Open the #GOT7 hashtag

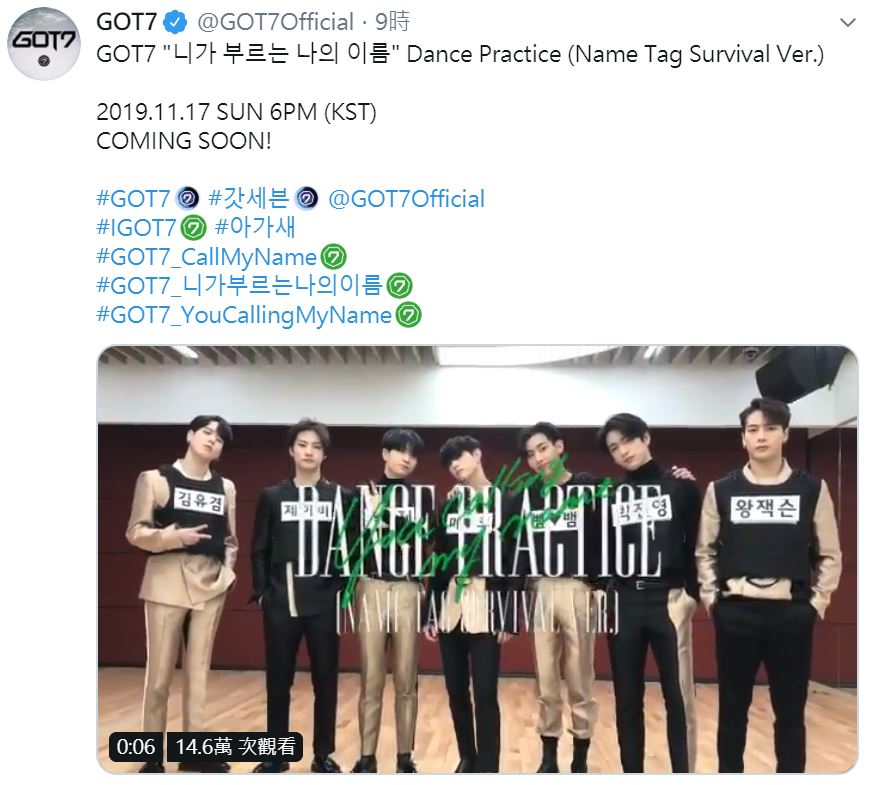pyautogui.click(x=133, y=198)
